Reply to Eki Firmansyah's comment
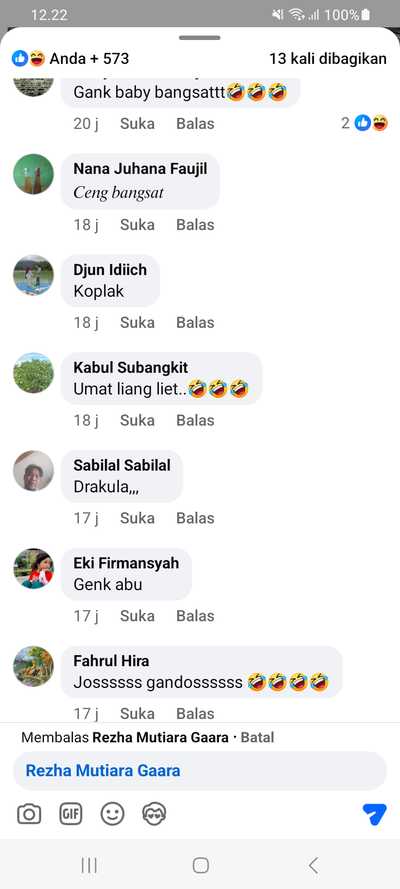This screenshot has width=400, height=889. point(195,616)
